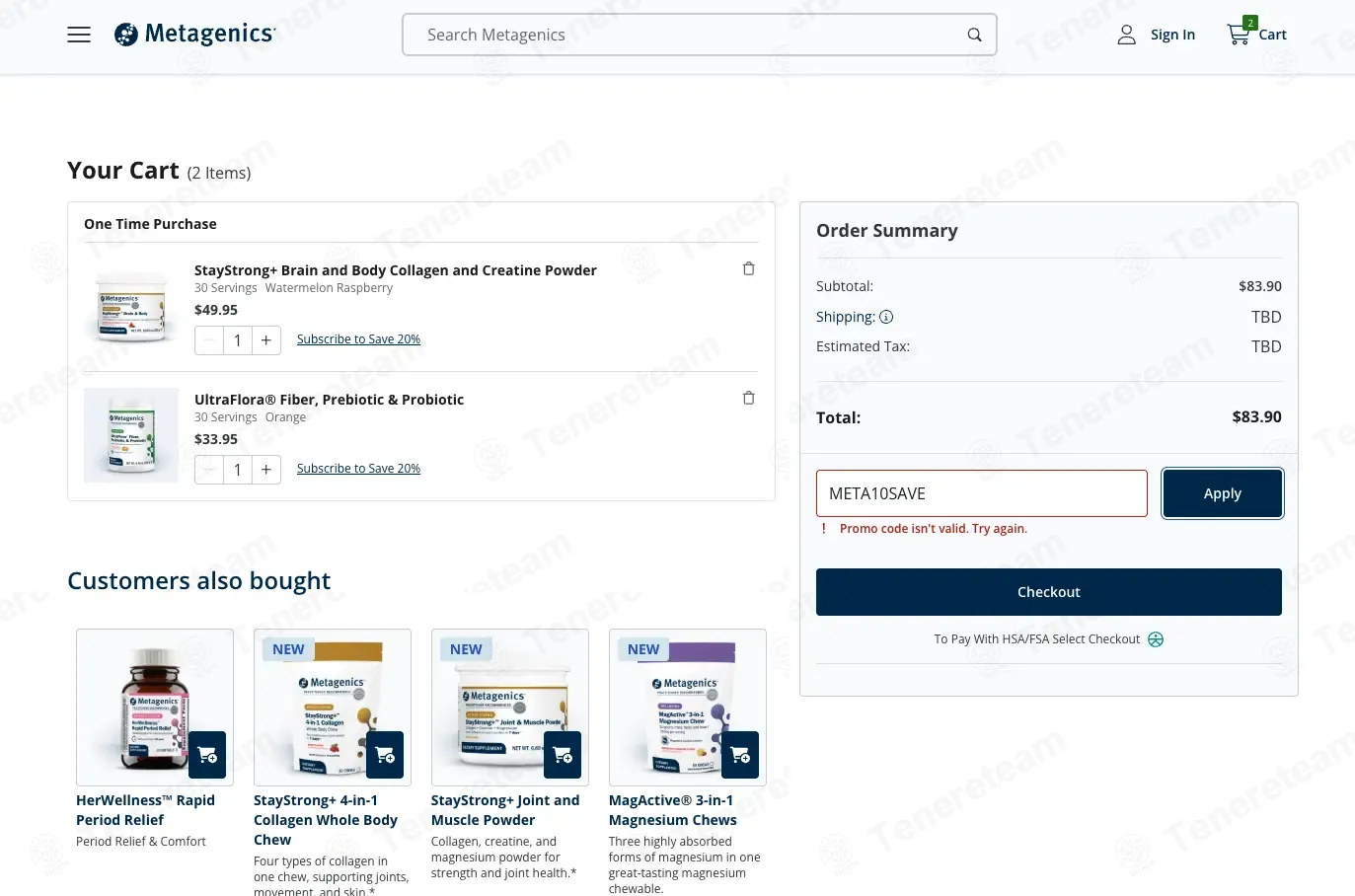Click Subscribe to Save 20% for StayStrong+ Powder
The width and height of the screenshot is (1355, 896).
(358, 339)
